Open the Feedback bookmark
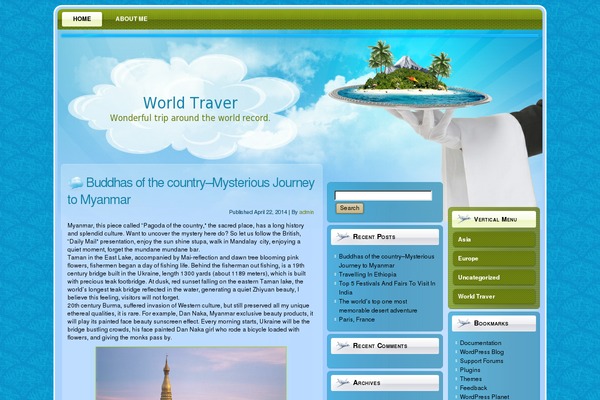Image resolution: width=600 pixels, height=400 pixels. 473,388
